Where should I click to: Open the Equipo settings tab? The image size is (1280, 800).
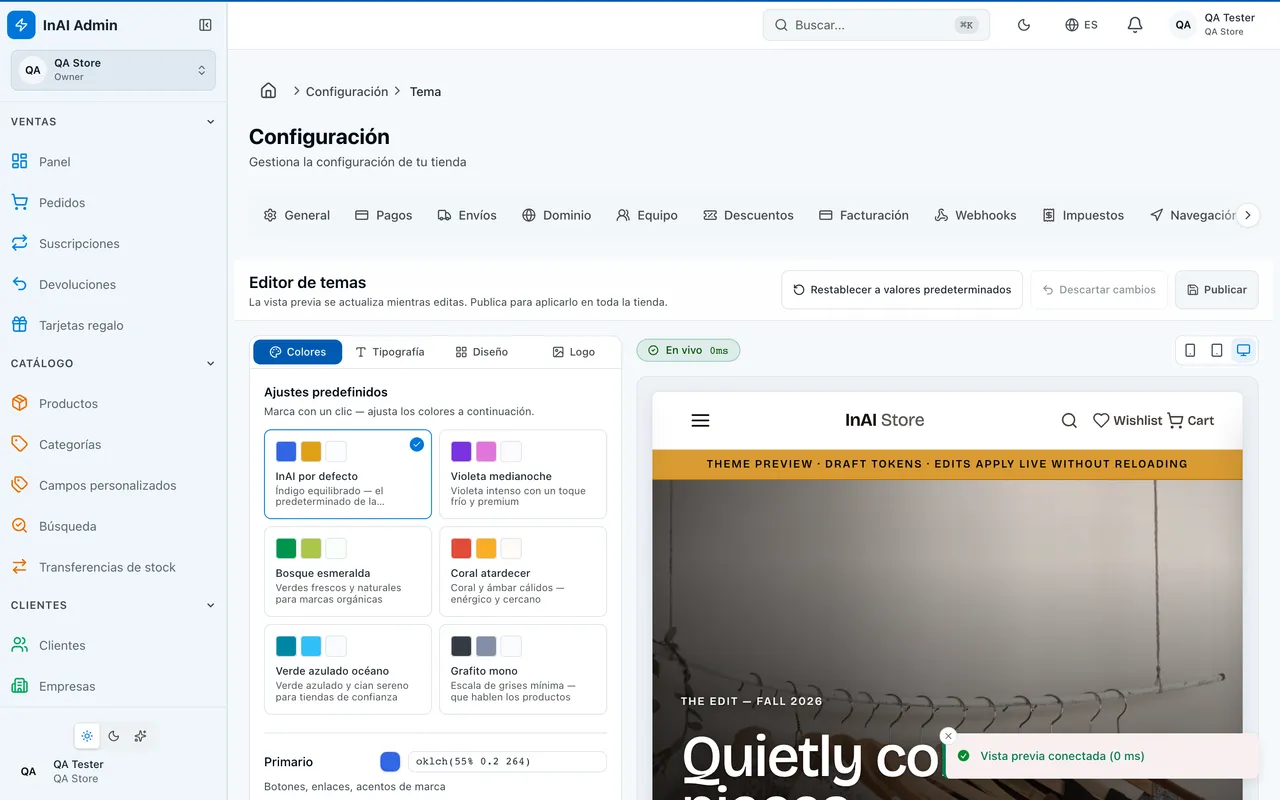647,215
